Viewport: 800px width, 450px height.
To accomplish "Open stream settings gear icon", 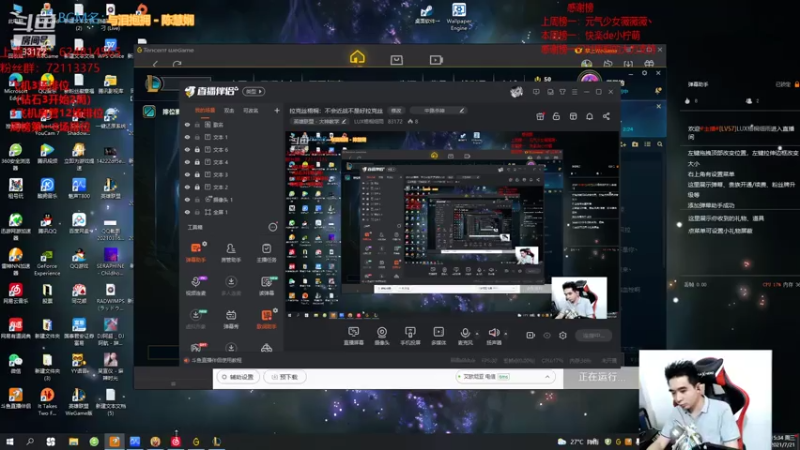I will (x=563, y=335).
